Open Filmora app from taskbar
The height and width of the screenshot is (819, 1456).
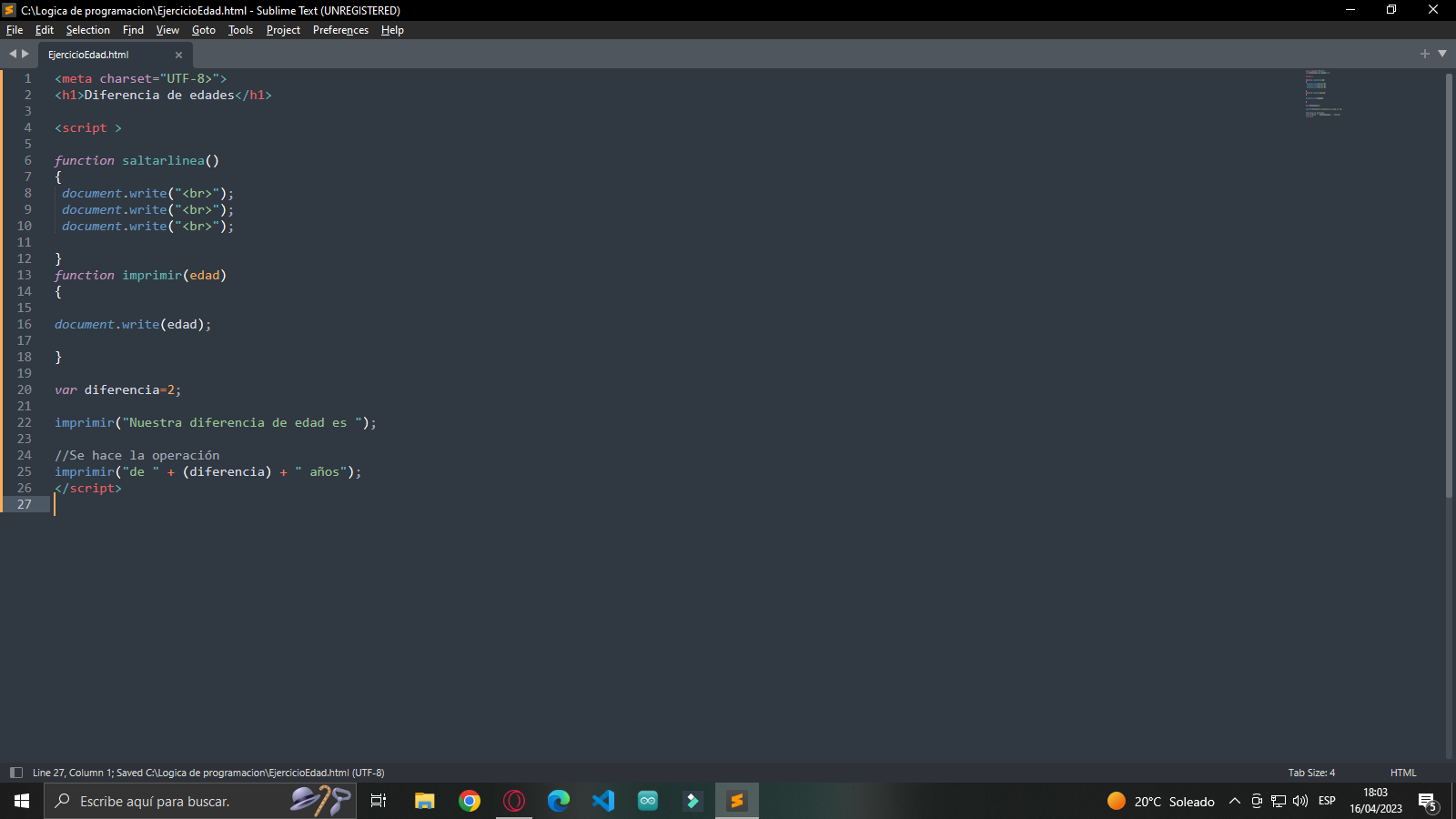693,801
